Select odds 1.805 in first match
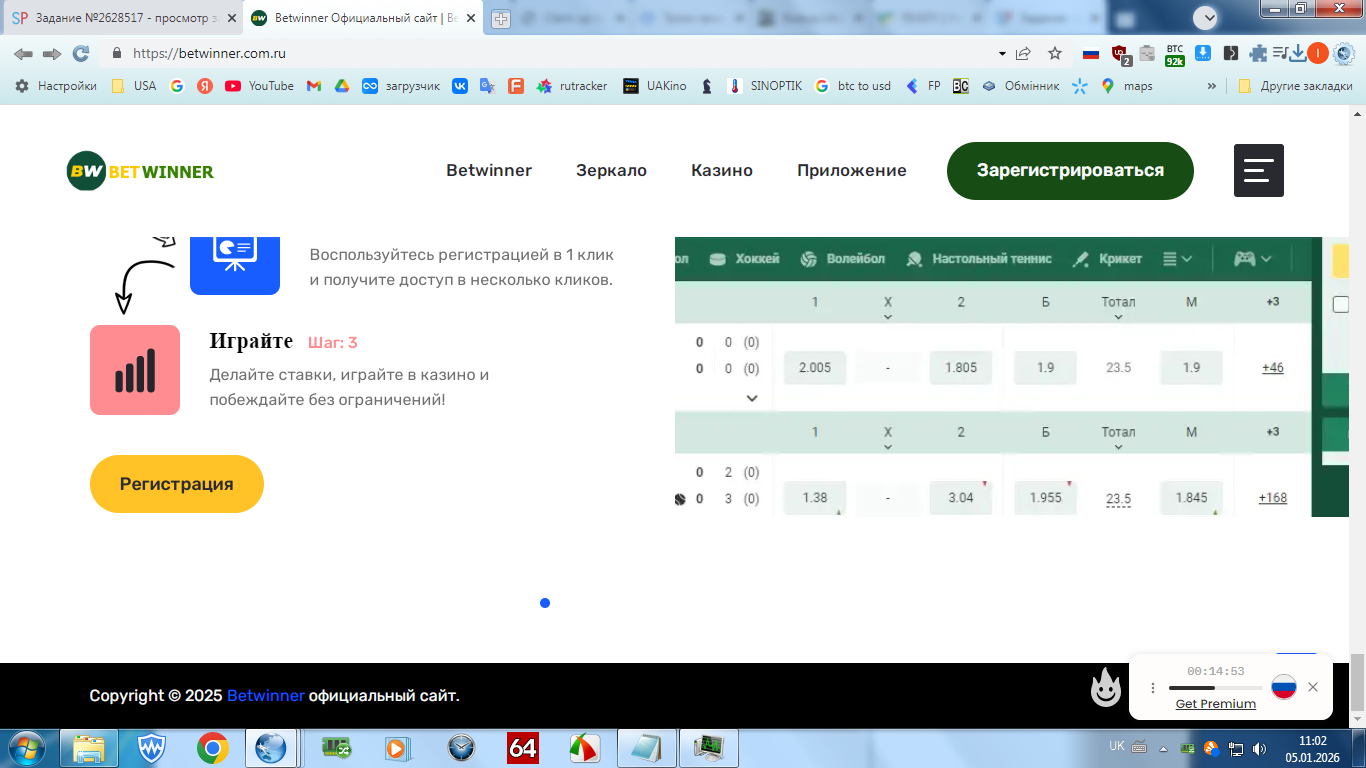 (961, 368)
